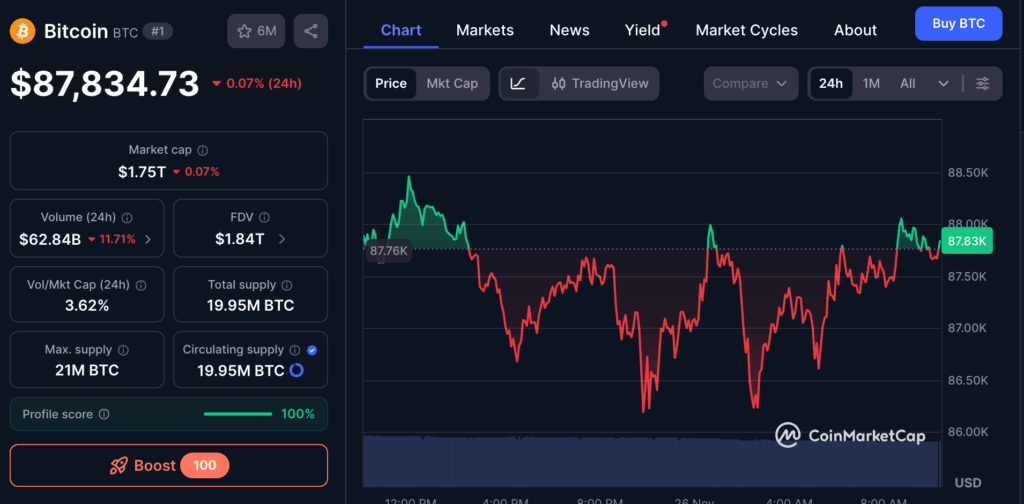Viewport: 1024px width, 504px height.
Task: Click Market cap info icon
Action: [203, 150]
